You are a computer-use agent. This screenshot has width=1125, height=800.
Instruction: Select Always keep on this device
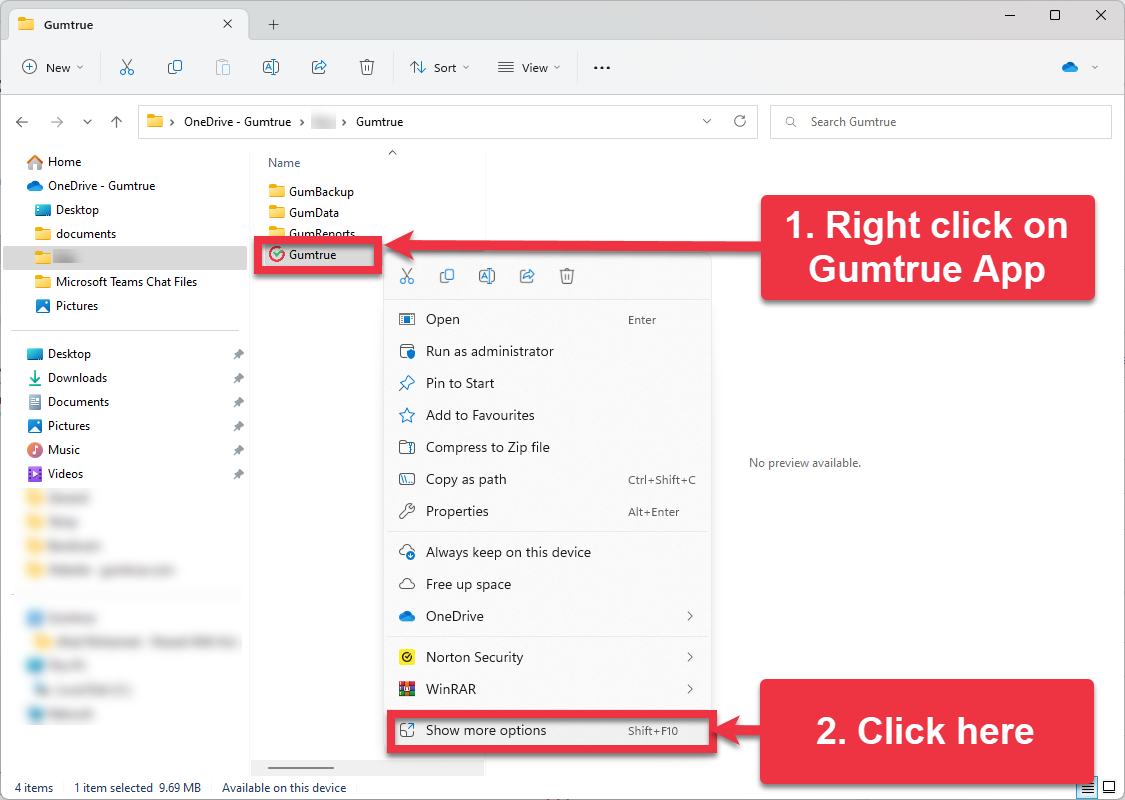(x=547, y=552)
